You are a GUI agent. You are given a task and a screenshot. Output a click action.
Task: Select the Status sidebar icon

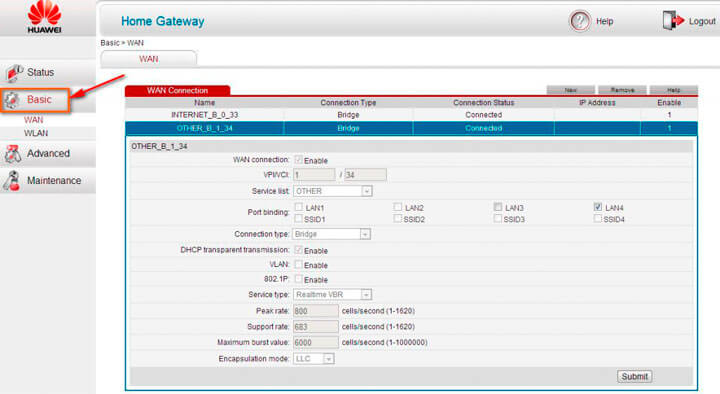tap(14, 73)
